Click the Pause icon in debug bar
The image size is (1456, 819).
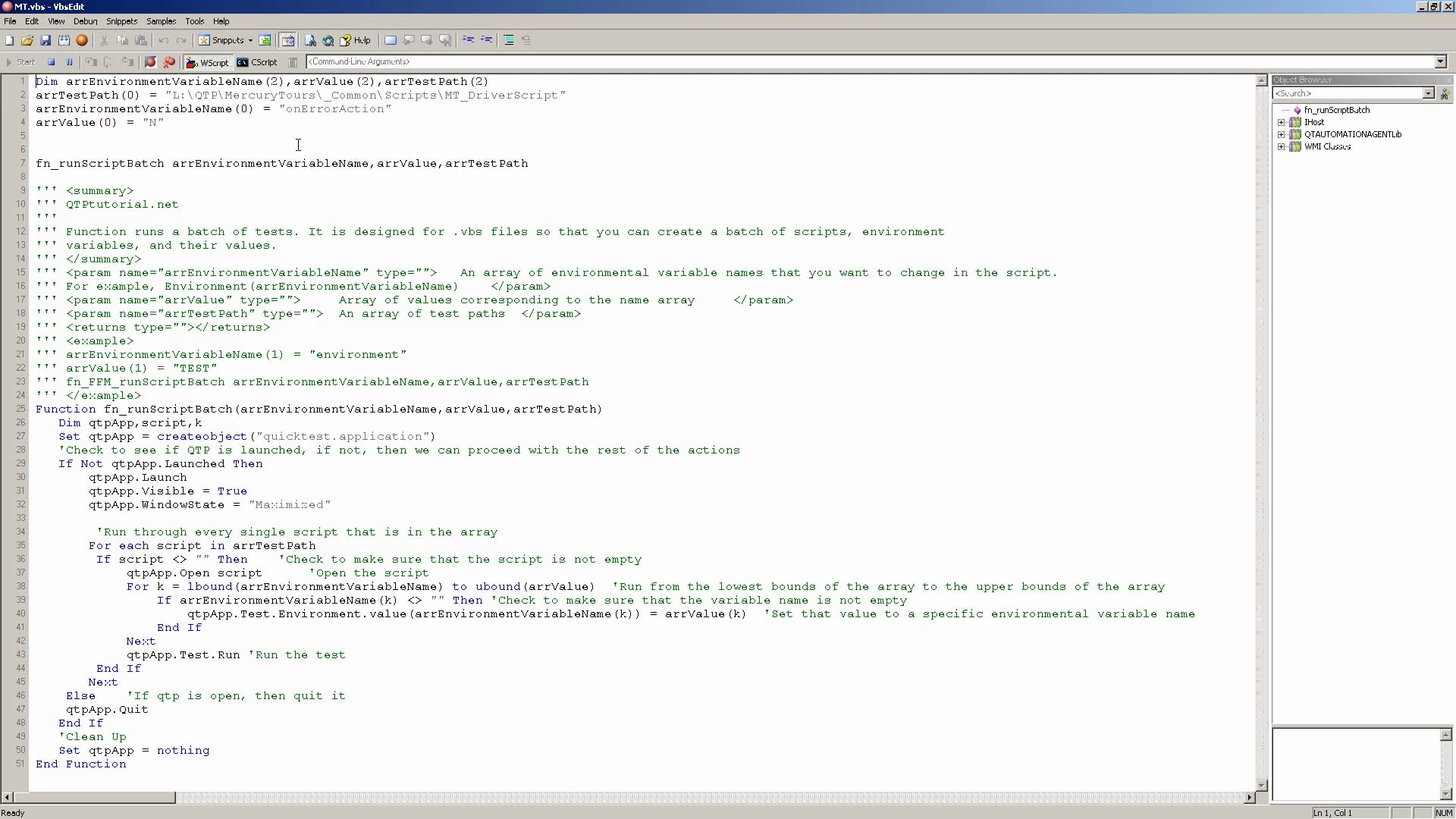(x=70, y=62)
